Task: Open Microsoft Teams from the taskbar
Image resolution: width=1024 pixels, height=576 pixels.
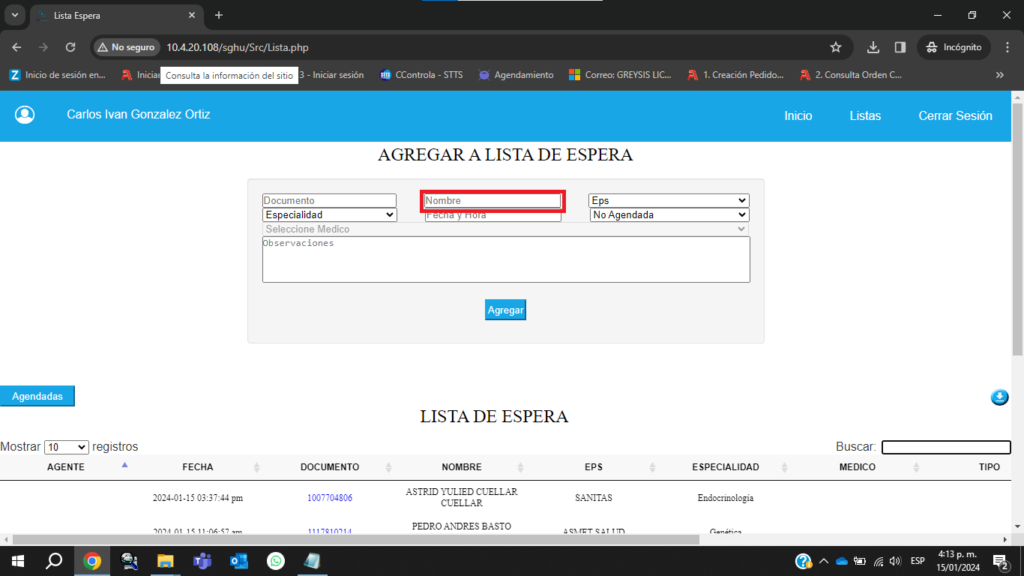Action: point(202,561)
